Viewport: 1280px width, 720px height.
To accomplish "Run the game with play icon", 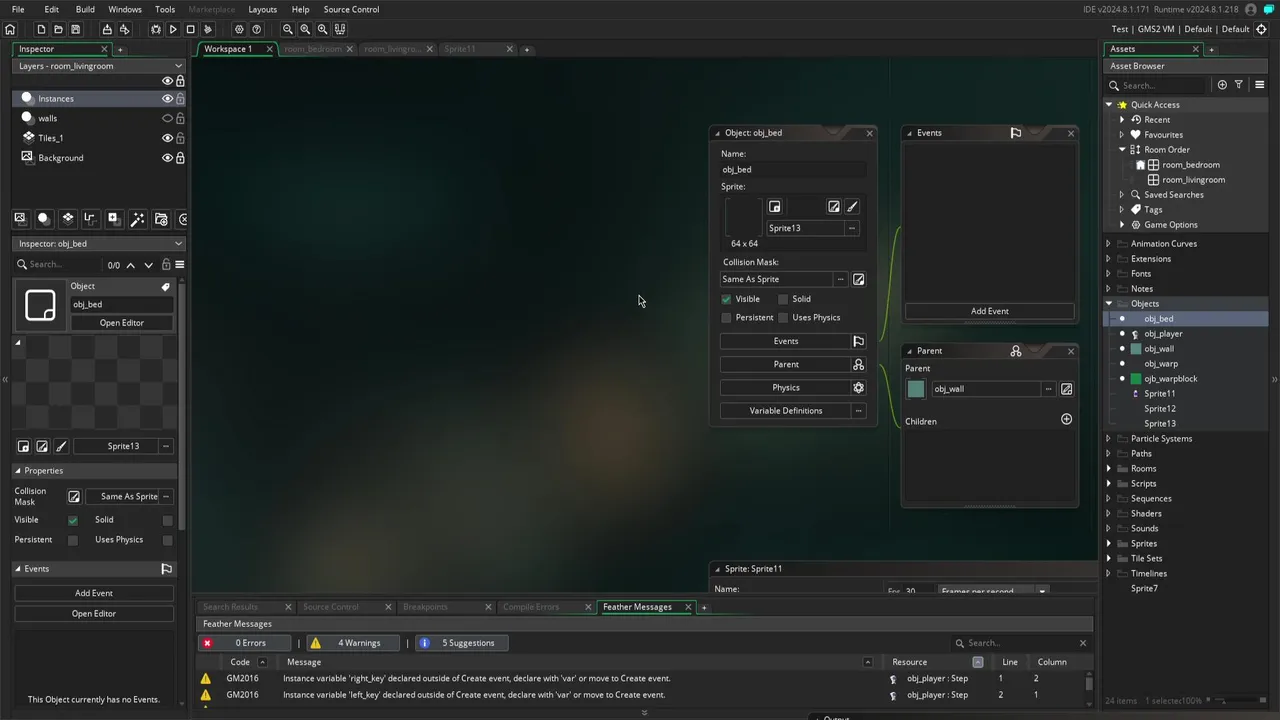I will pos(173,29).
